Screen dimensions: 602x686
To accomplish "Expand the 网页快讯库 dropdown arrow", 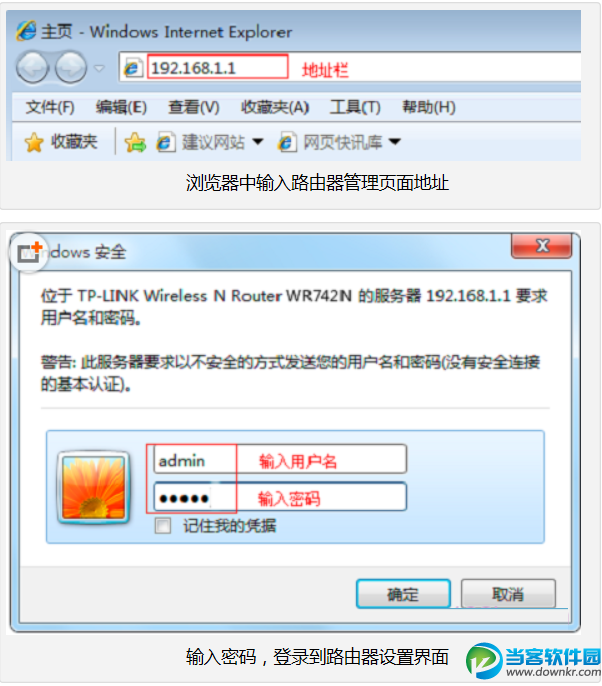I will pyautogui.click(x=395, y=141).
